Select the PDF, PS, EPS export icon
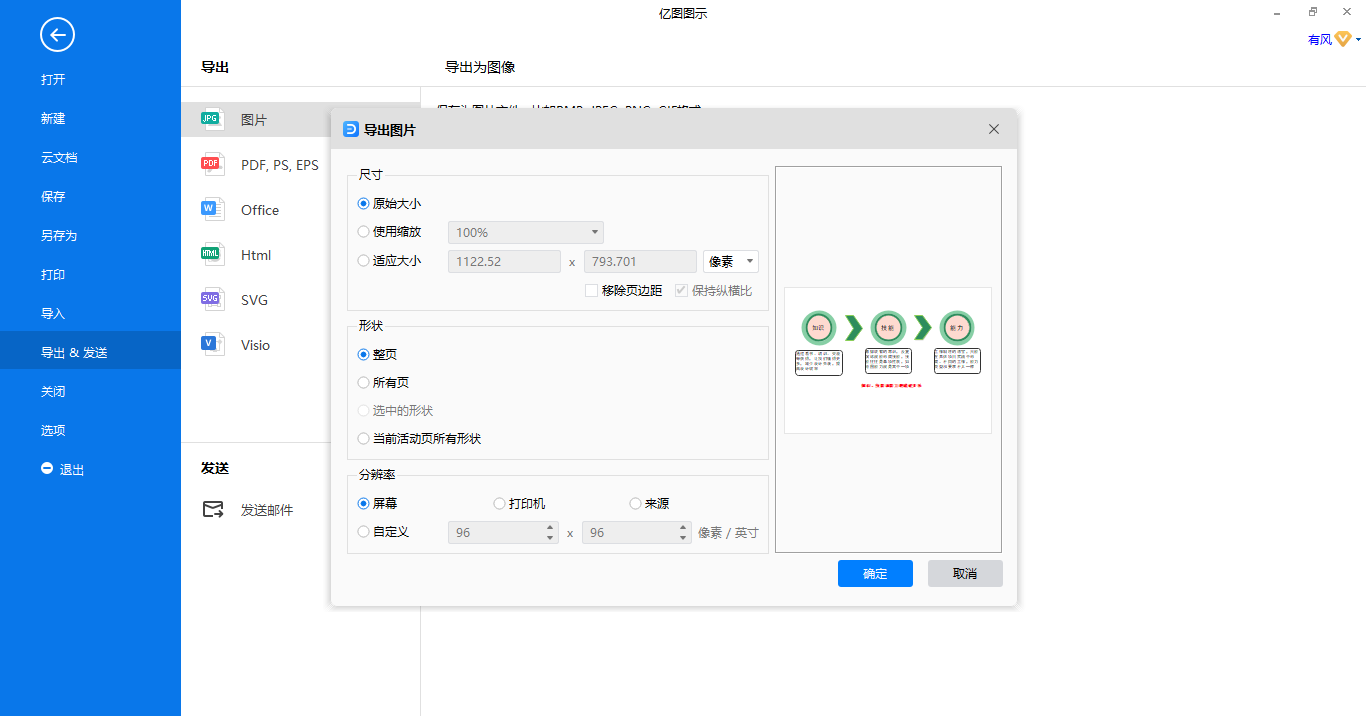 point(211,164)
